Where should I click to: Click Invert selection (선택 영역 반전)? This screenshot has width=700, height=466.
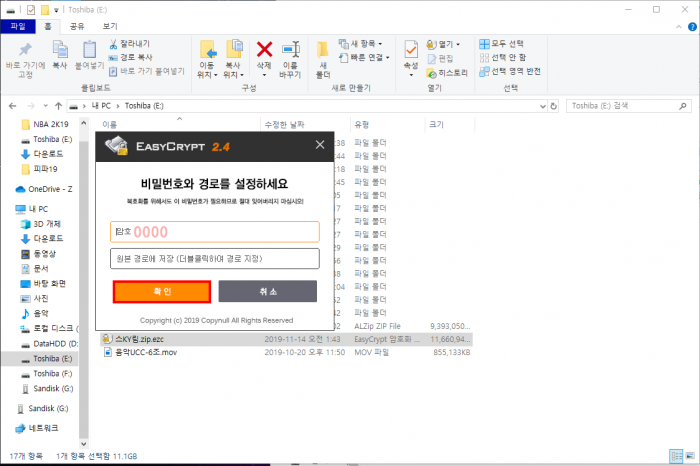[x=510, y=71]
